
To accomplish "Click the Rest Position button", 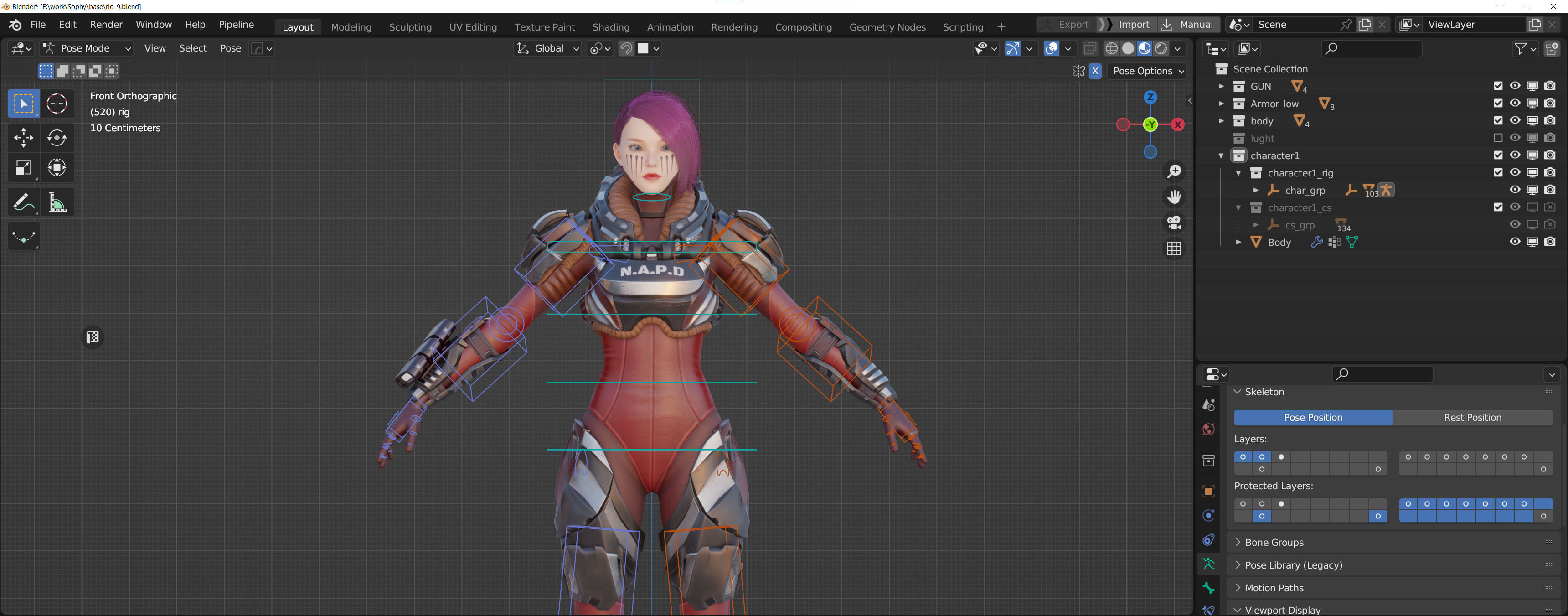I will pos(1472,418).
